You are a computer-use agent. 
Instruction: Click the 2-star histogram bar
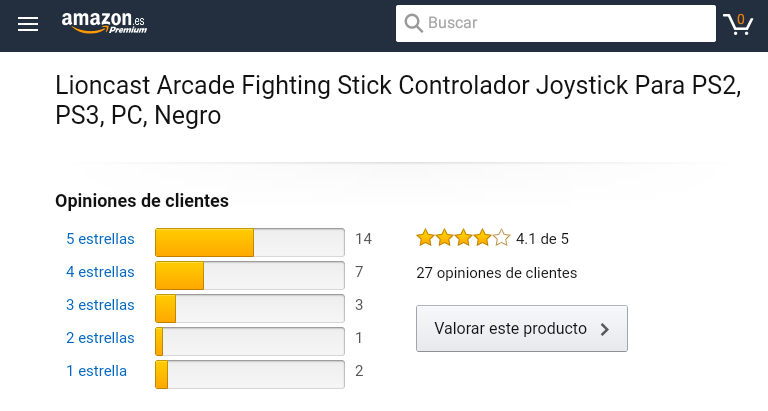[250, 341]
